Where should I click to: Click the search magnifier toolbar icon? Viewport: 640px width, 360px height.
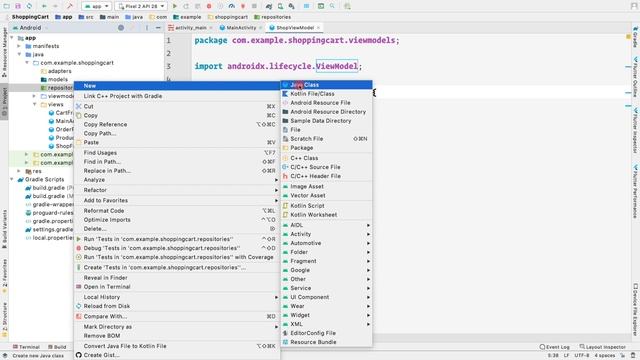332,6
